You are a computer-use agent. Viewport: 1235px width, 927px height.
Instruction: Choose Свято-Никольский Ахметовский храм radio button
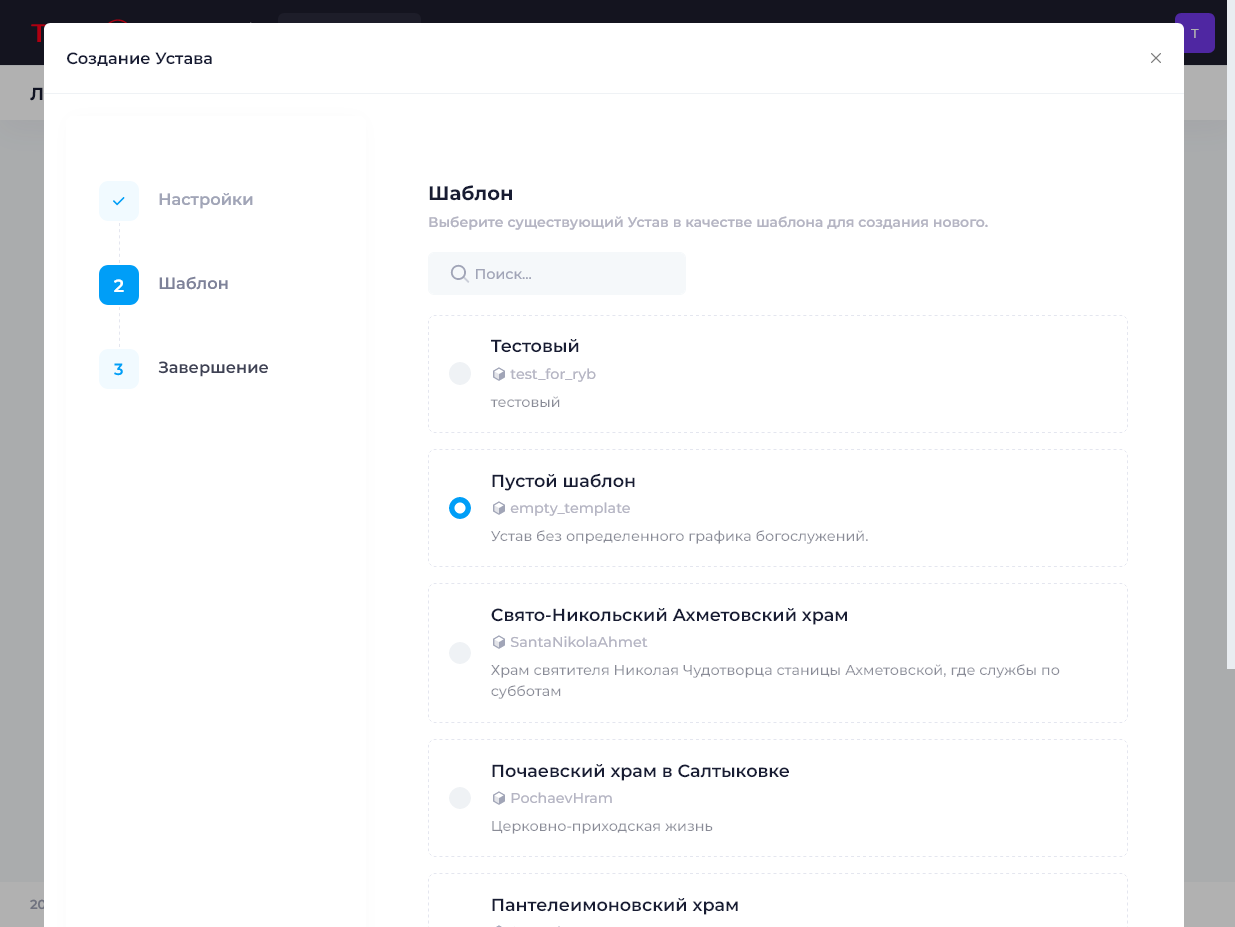click(x=460, y=653)
